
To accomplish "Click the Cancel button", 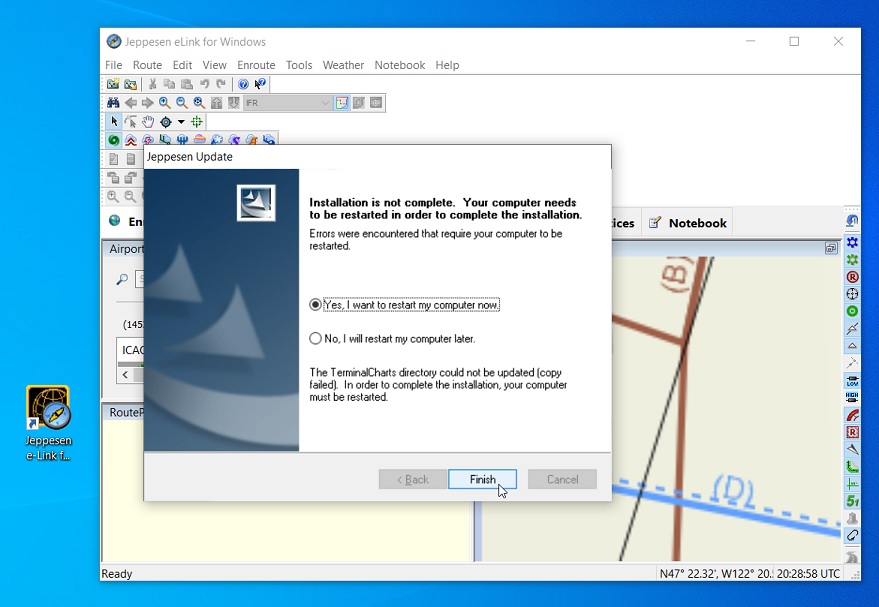I will (x=561, y=479).
